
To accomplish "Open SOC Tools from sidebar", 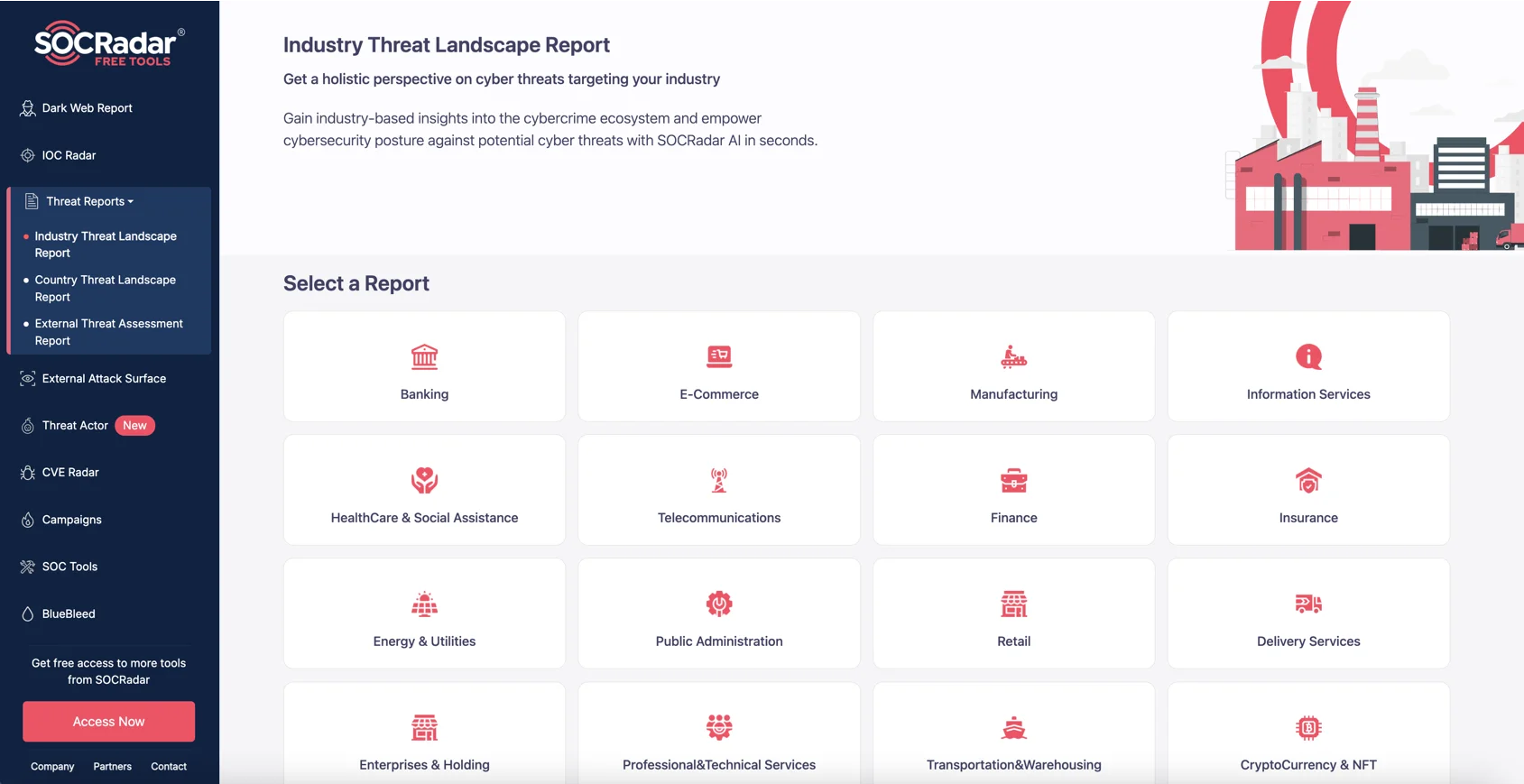I will point(69,567).
